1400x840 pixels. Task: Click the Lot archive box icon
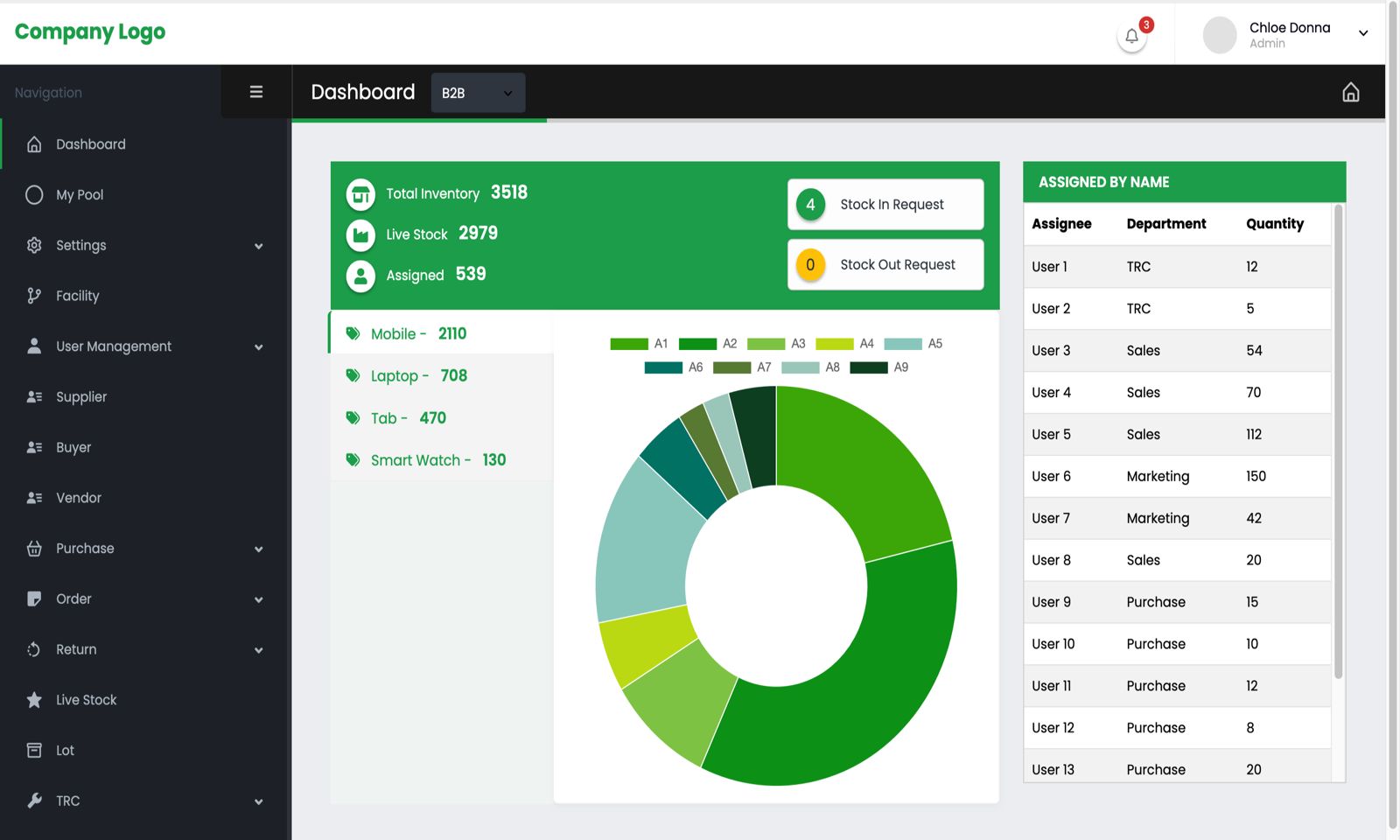[34, 751]
